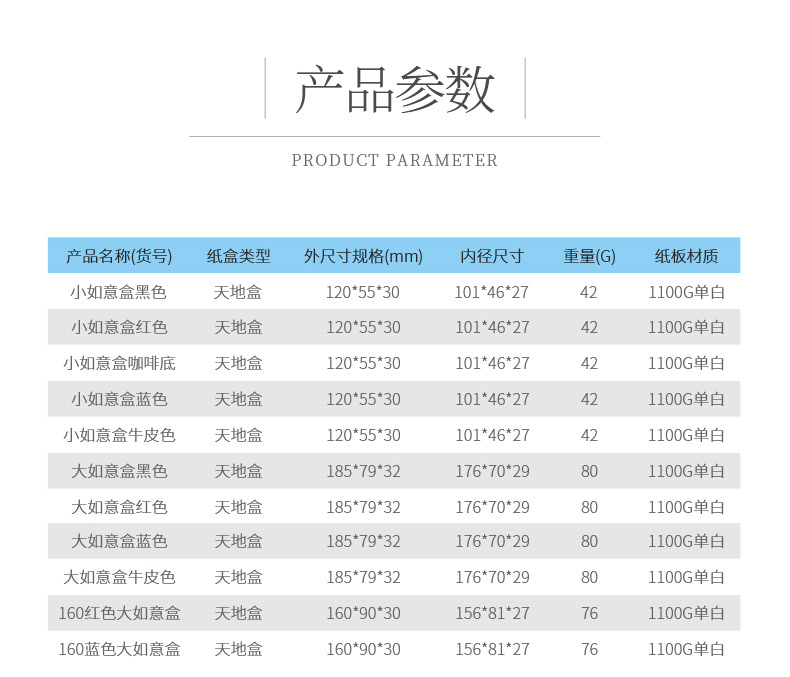Click 120*55*30 in 小如意盒蓝色 row
Viewport: 790px width, 677px height.
coord(363,399)
